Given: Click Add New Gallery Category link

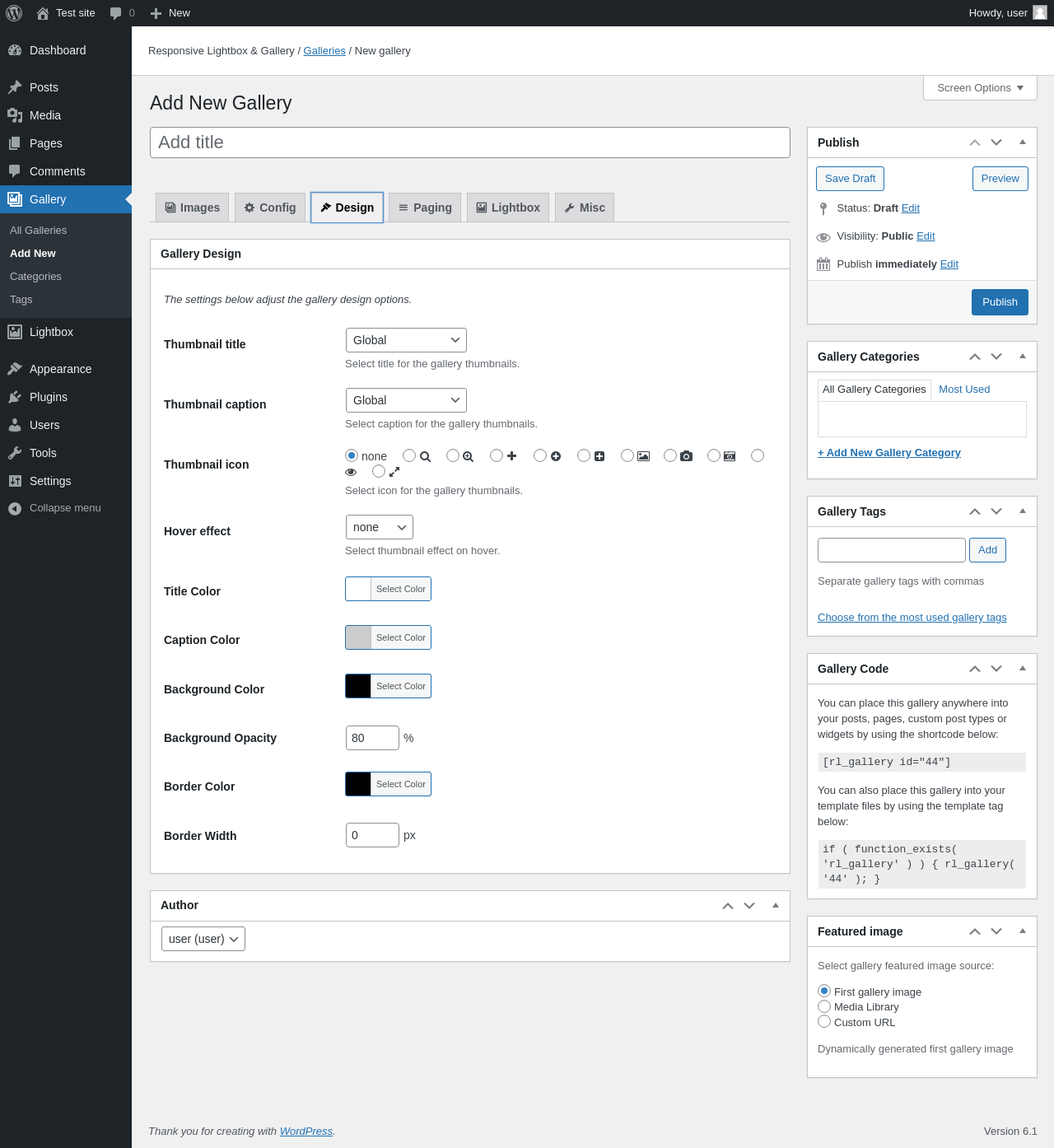Looking at the screenshot, I should pyautogui.click(x=888, y=453).
